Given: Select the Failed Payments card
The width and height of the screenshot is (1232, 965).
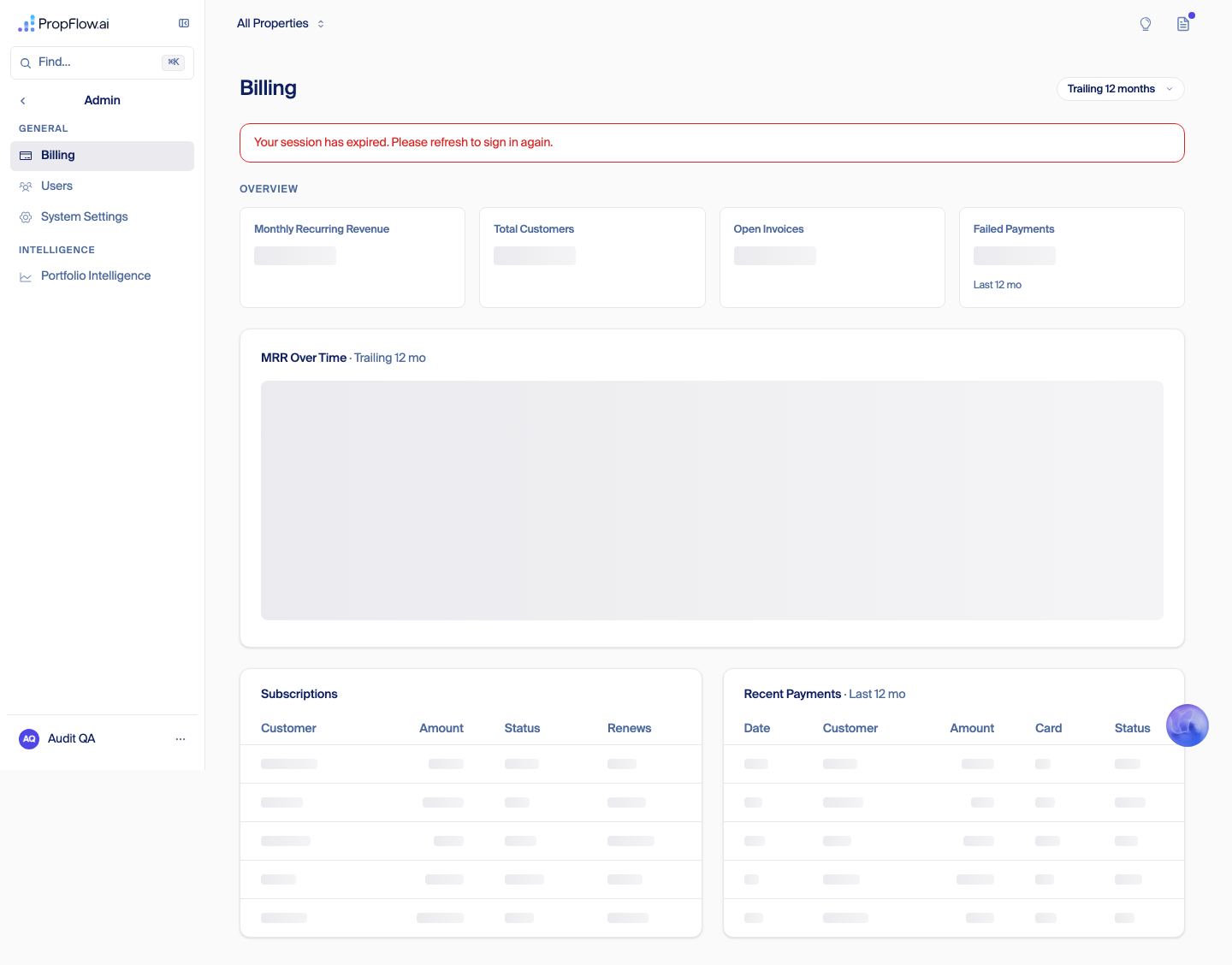Looking at the screenshot, I should click(1072, 258).
